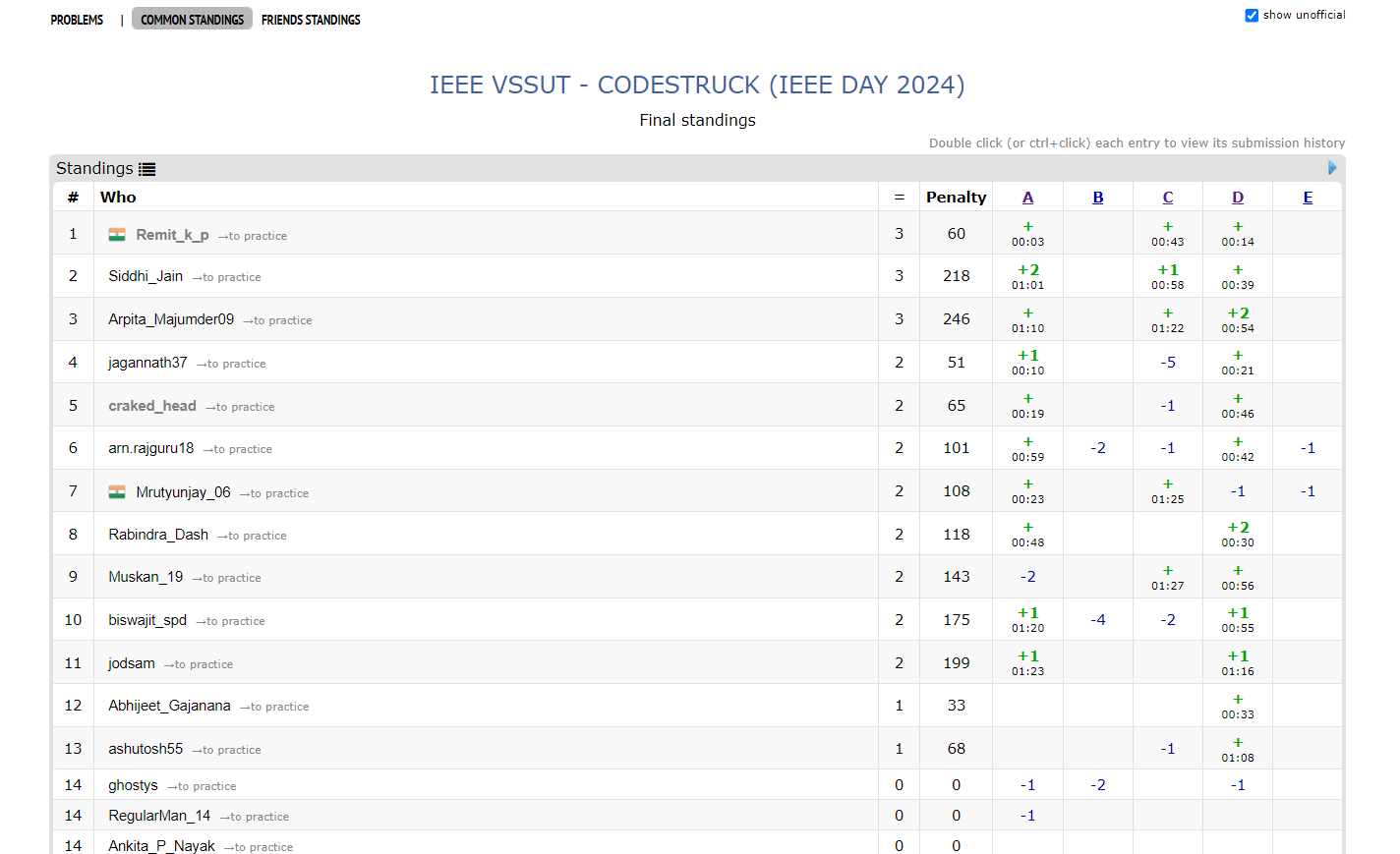Uncheck the show unofficial checkbox

coord(1252,16)
